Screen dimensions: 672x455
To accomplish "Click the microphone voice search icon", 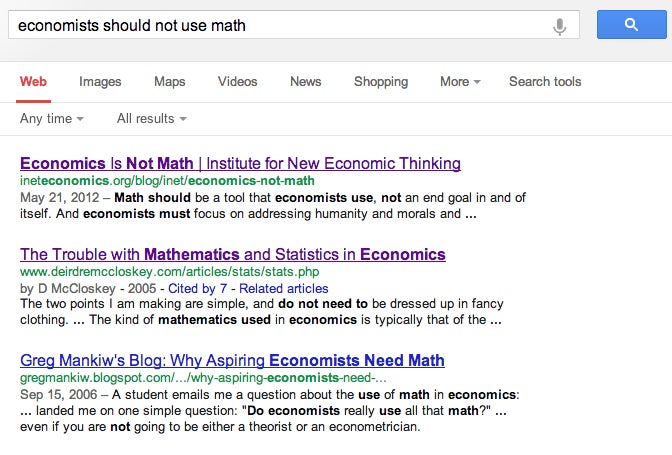I will pos(559,26).
